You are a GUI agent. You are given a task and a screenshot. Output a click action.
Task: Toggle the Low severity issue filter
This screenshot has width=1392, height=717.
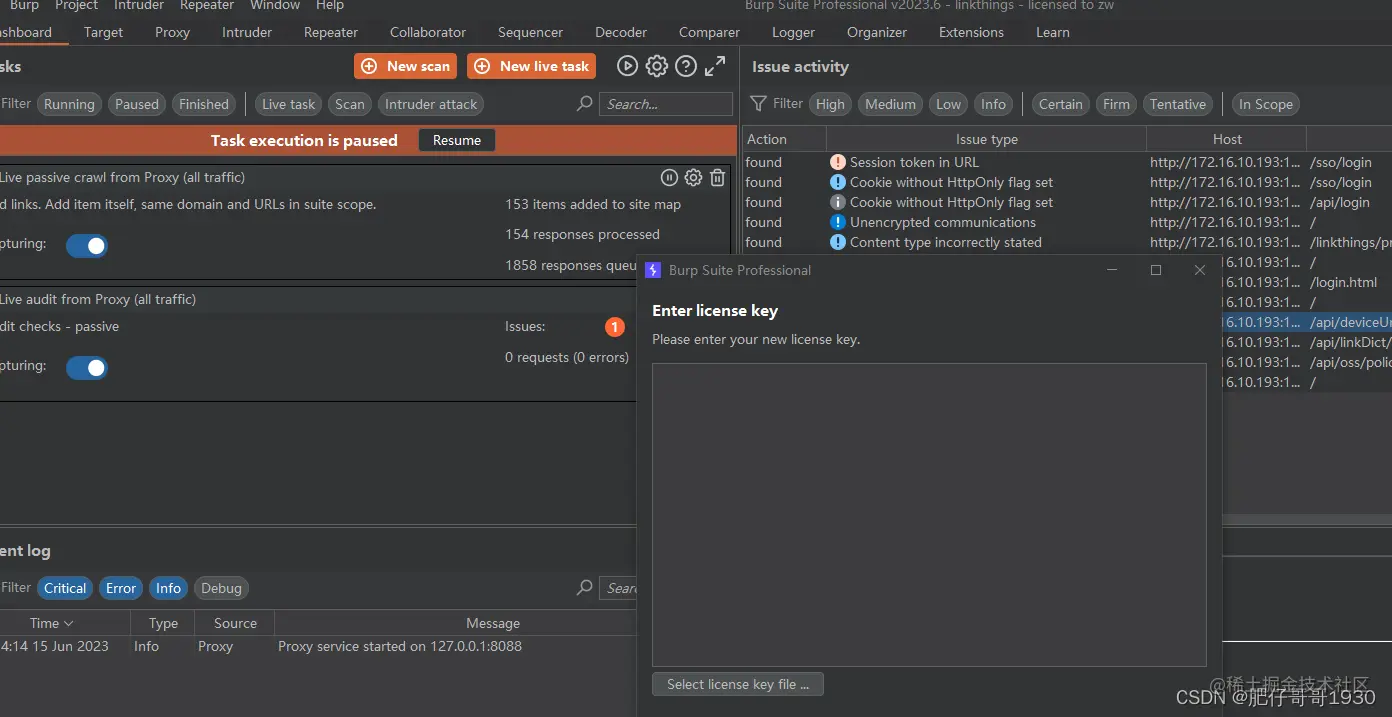(948, 104)
